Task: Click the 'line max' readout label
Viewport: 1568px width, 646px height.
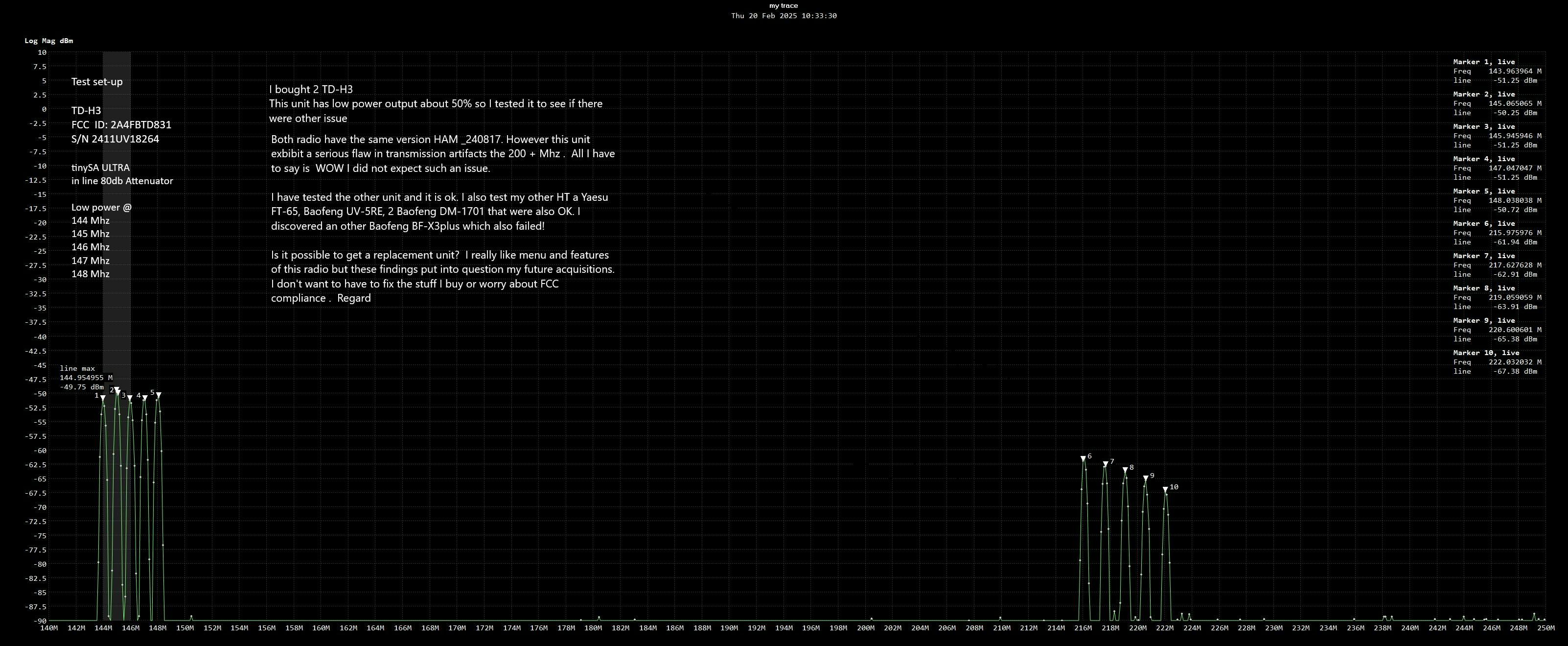Action: point(77,368)
